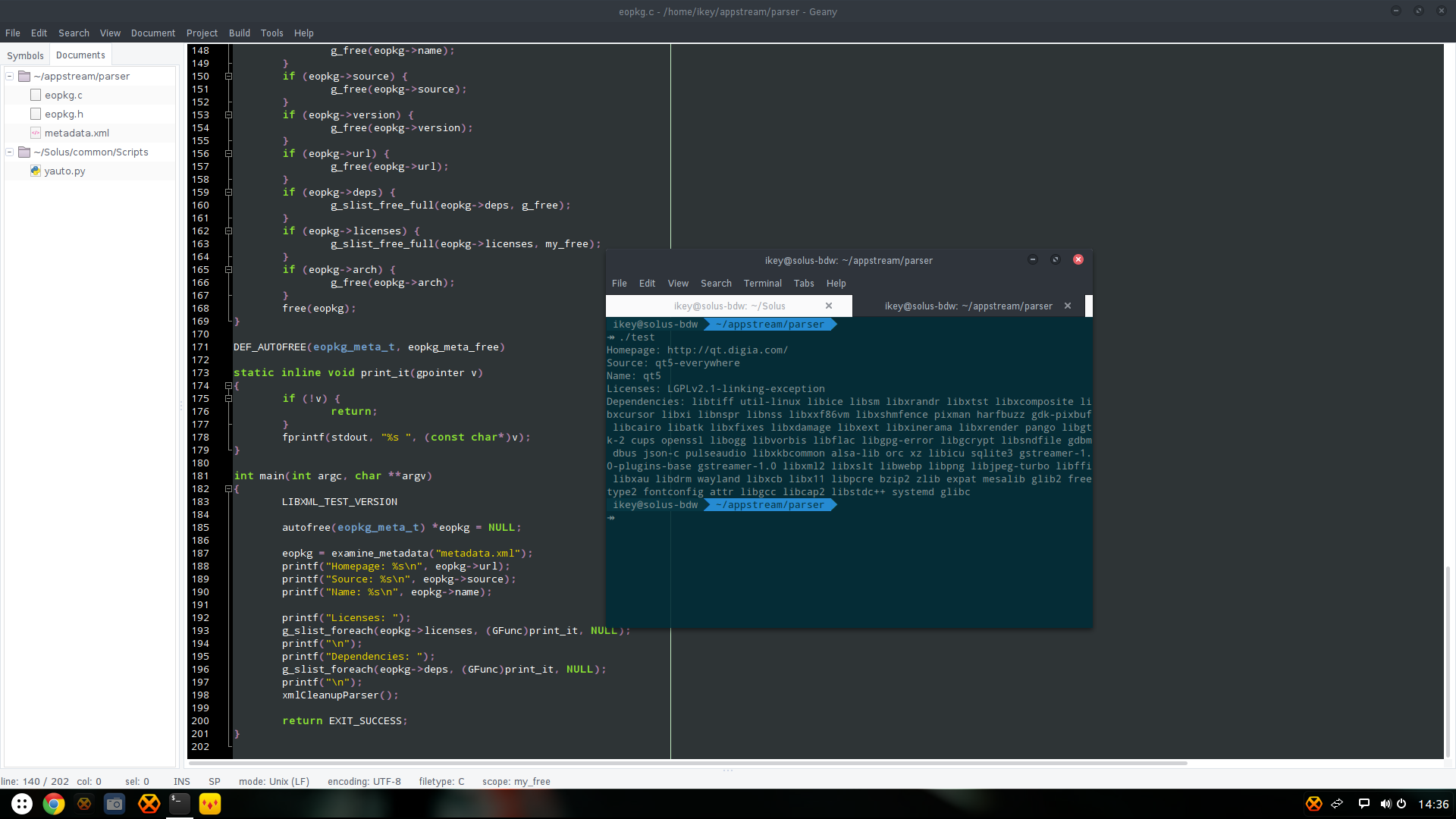Collapse the ~/Solus/common/Scripts tree node
1456x819 pixels.
tap(10, 152)
